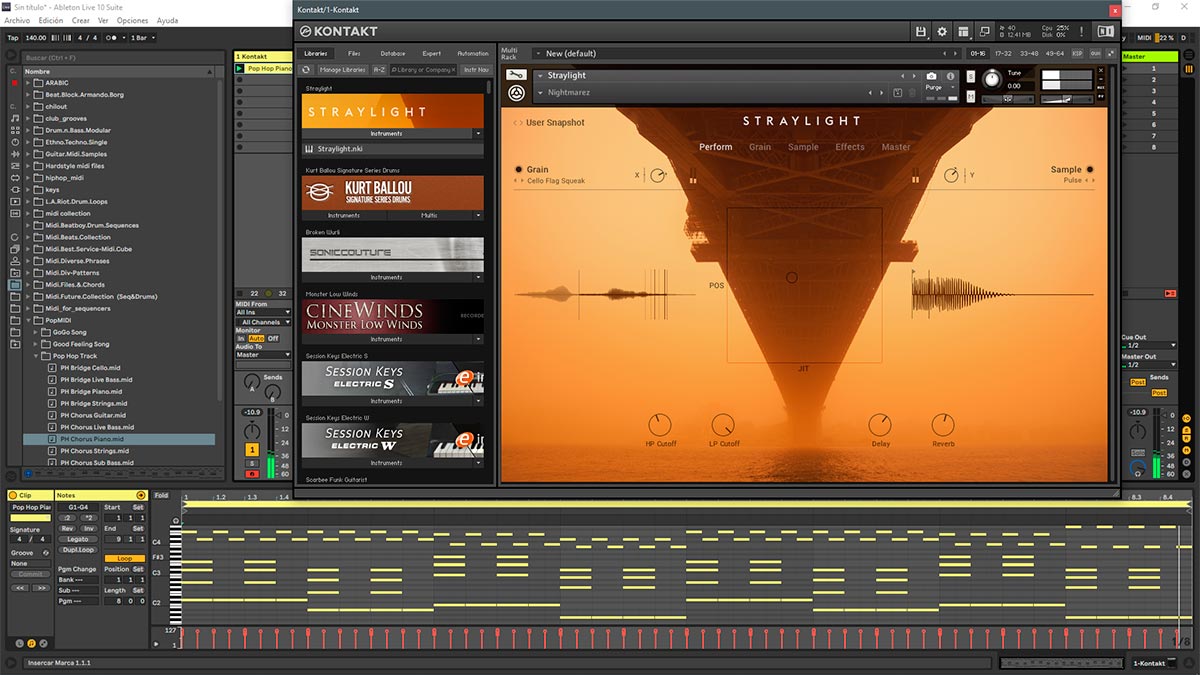Screen dimensions: 1200x675
Task: Click the Legato button in Notes box
Action: point(77,539)
